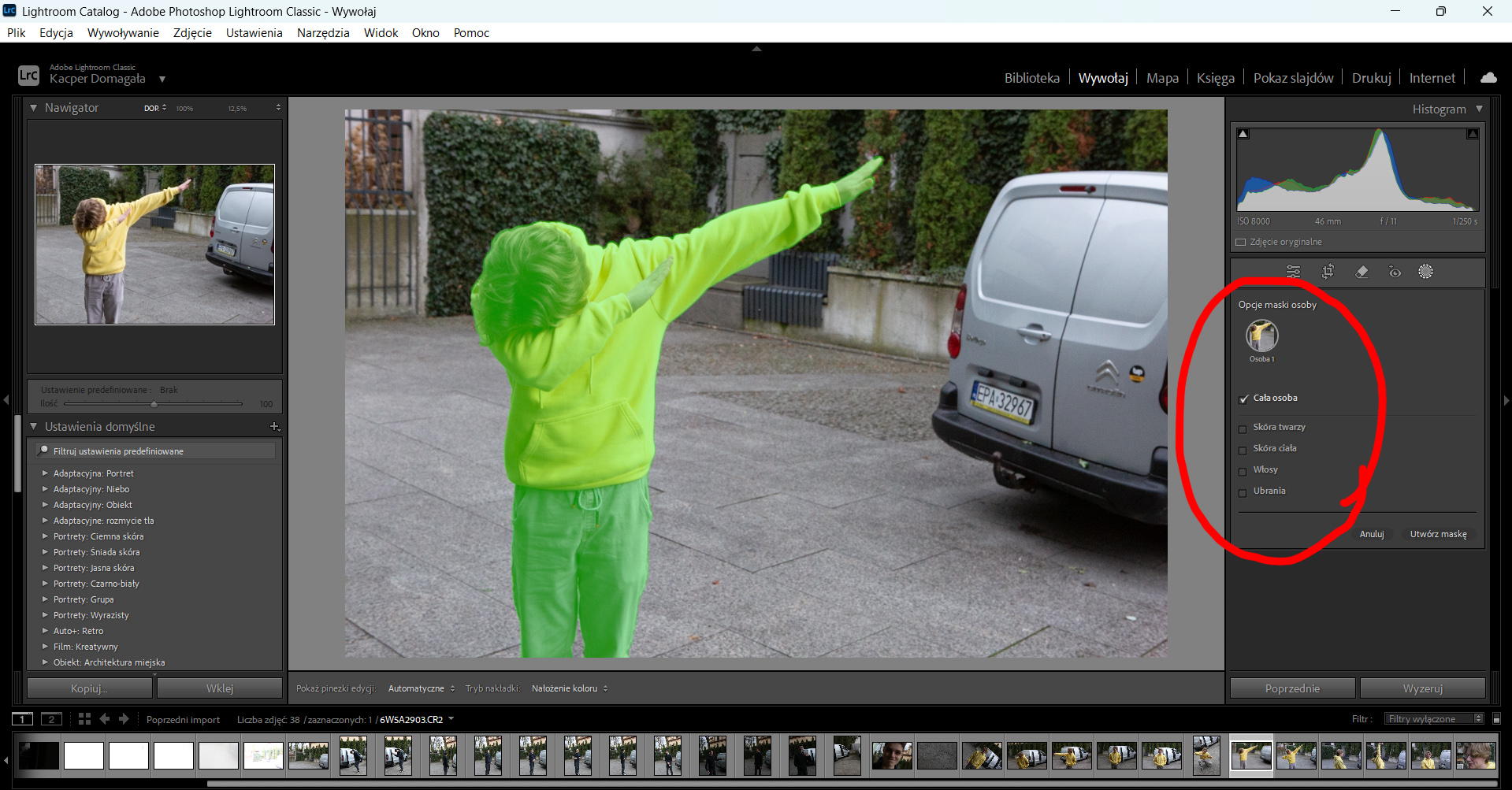Select the Crop overlay tool

coord(1328,272)
